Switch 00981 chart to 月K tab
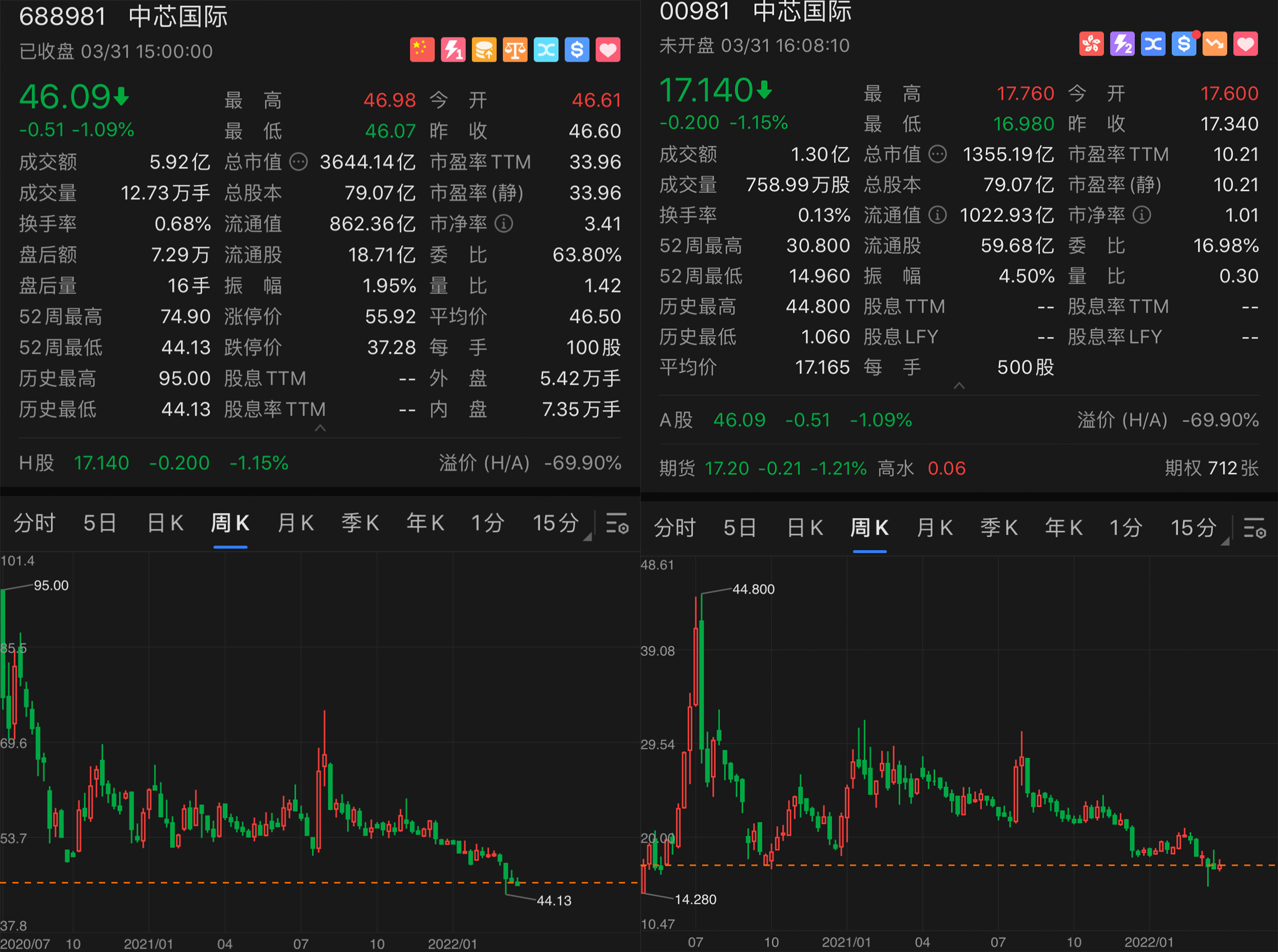 935,528
